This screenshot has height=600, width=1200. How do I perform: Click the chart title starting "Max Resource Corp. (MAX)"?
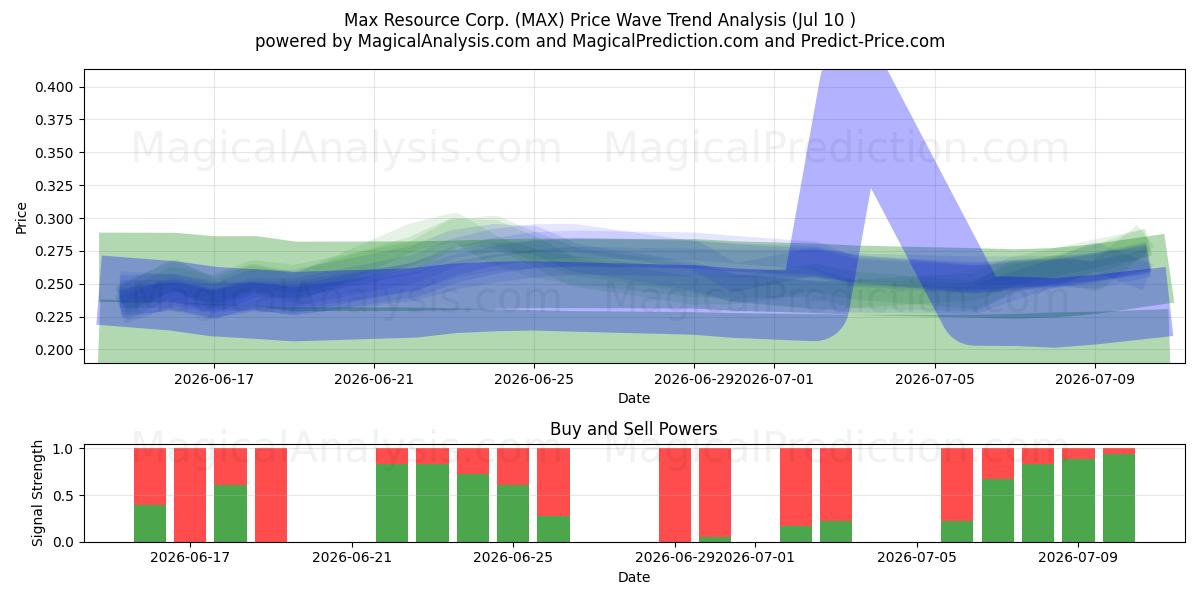[600, 20]
